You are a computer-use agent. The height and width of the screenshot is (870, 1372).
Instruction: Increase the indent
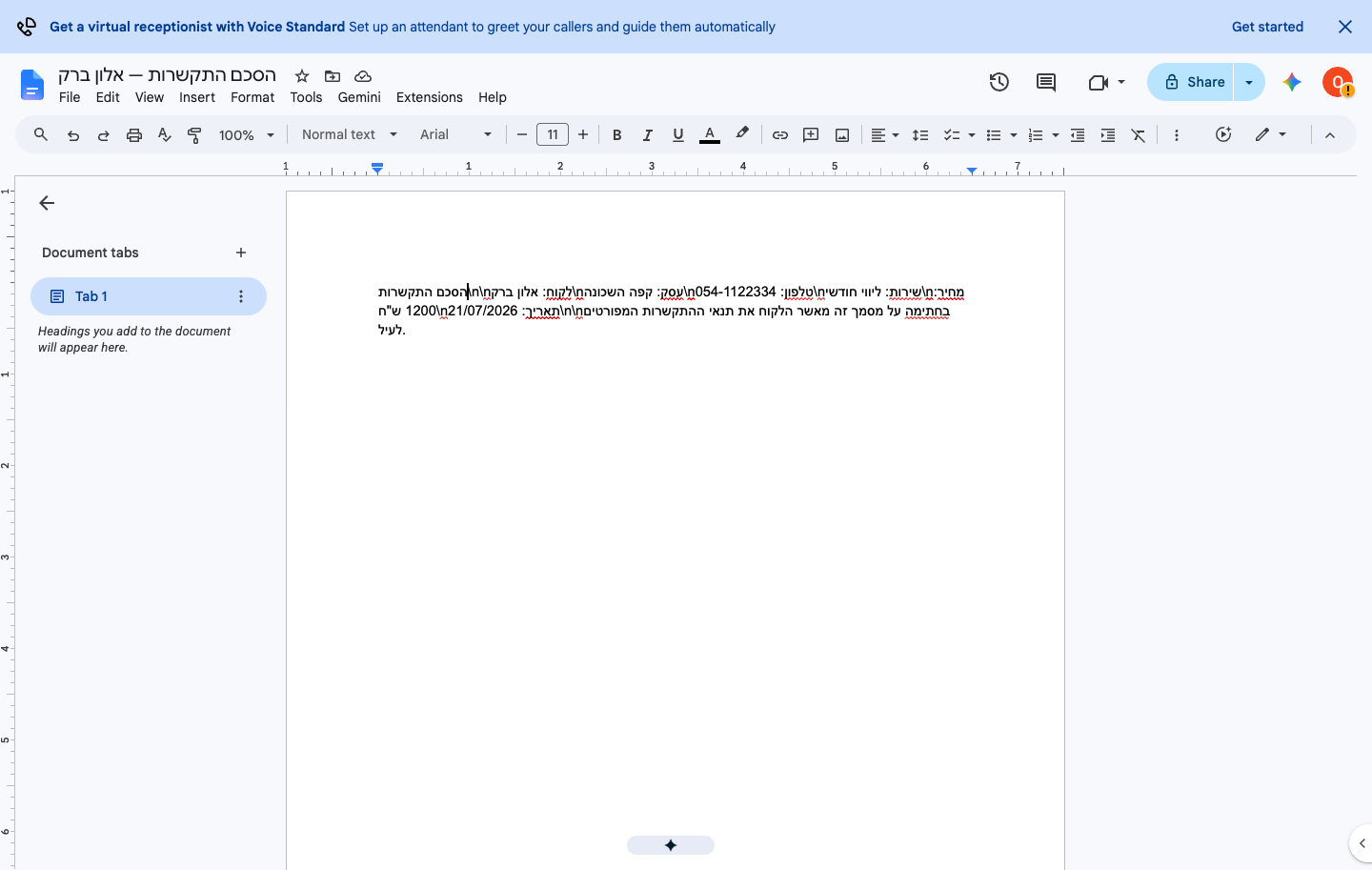point(1108,135)
